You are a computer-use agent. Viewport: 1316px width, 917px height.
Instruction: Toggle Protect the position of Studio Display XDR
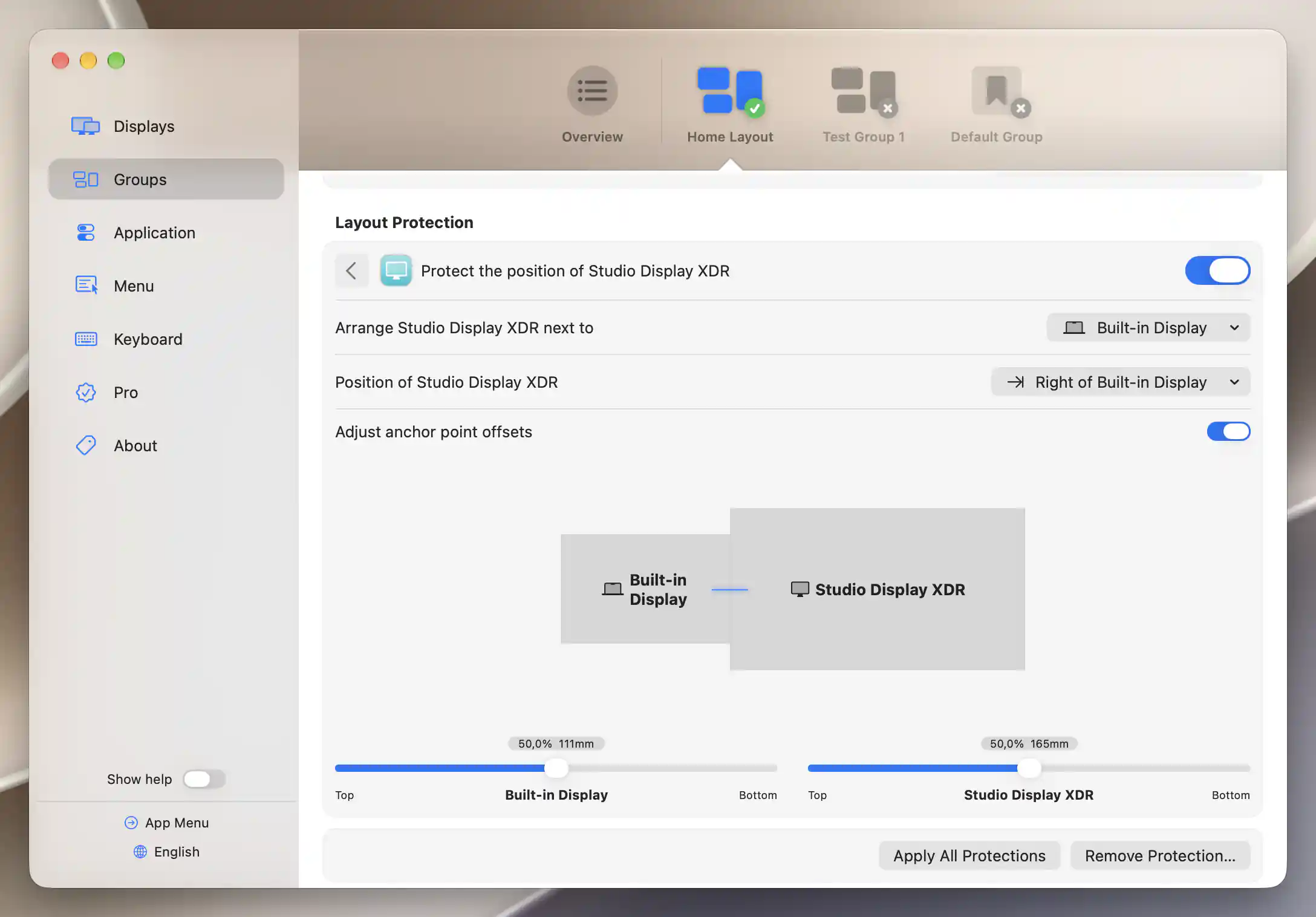(1217, 270)
